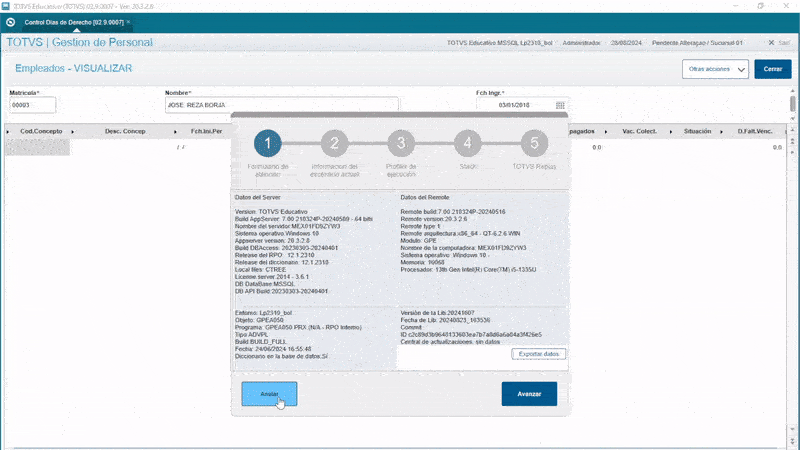
Task: Click the Cerrar button
Action: point(772,69)
